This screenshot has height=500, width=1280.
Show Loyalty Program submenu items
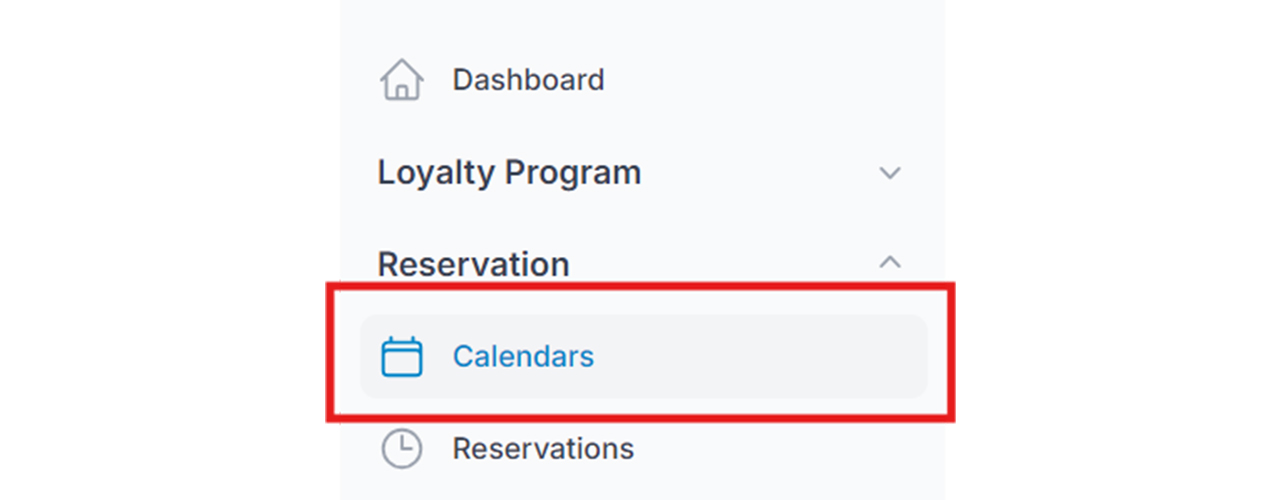tap(890, 173)
